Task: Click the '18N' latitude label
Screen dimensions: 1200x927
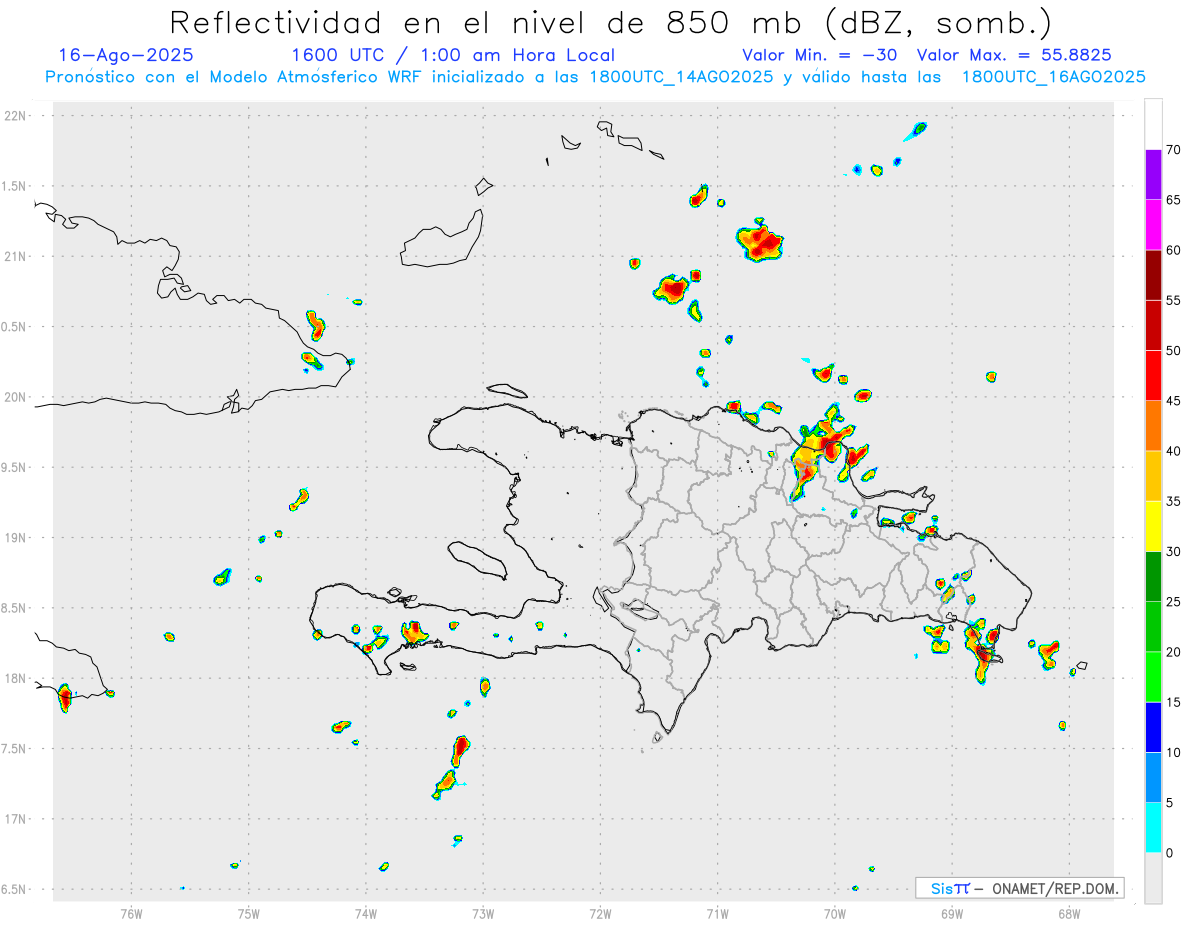Action: (x=16, y=679)
